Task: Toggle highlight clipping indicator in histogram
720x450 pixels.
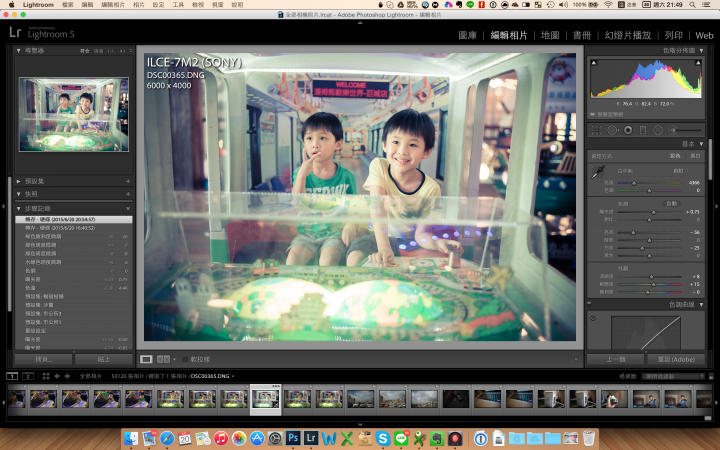Action: (698, 62)
